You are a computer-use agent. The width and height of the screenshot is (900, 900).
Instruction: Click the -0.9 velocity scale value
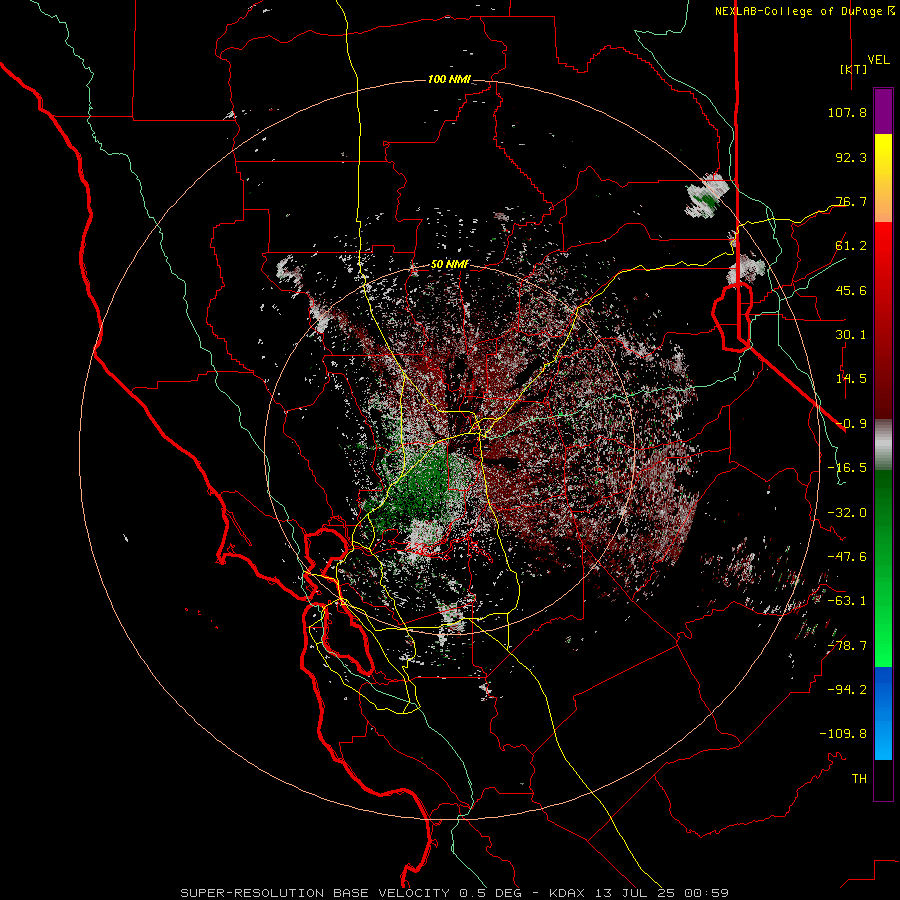pos(851,424)
